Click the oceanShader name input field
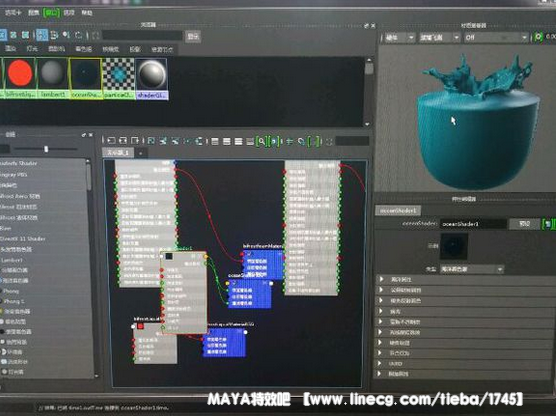This screenshot has width=557, height=416. pos(474,224)
